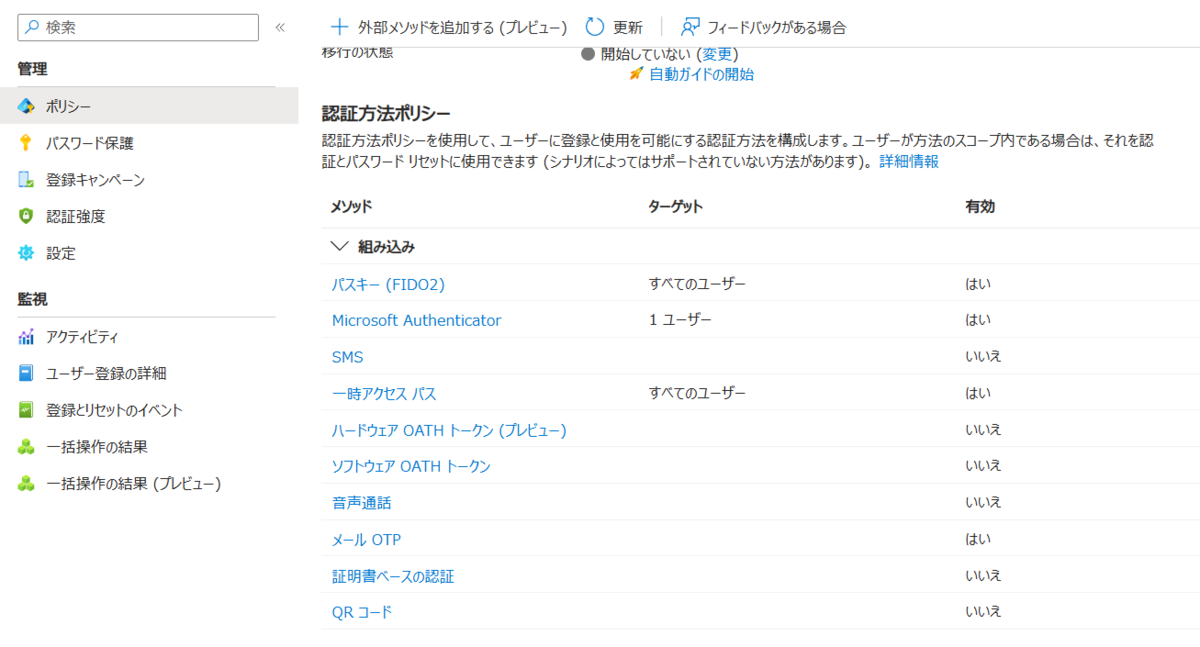The image size is (1200, 647).
Task: Click the 更新 toolbar button
Action: 614,27
